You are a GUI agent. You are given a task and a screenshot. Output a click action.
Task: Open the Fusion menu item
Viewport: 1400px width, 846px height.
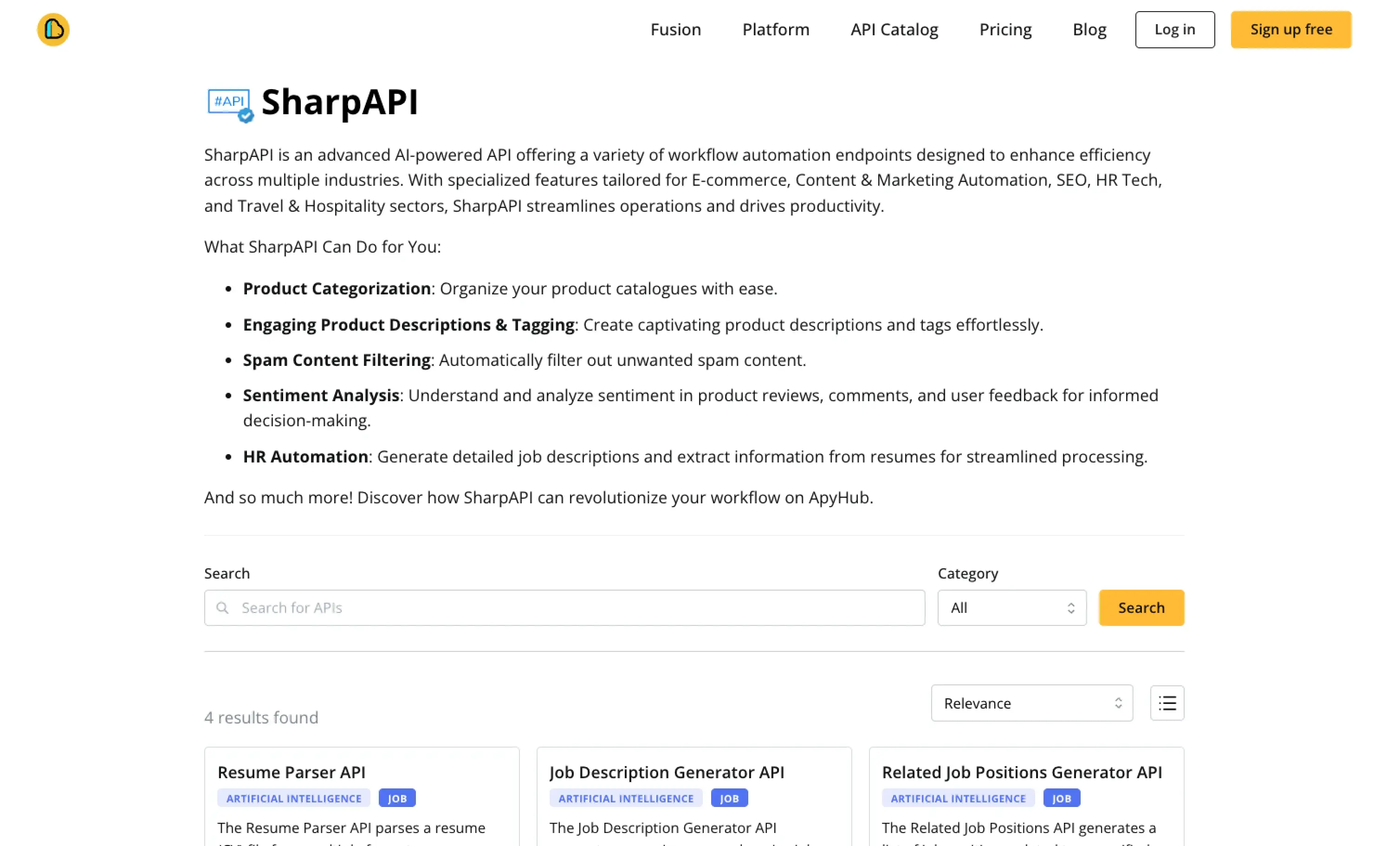pyautogui.click(x=675, y=30)
